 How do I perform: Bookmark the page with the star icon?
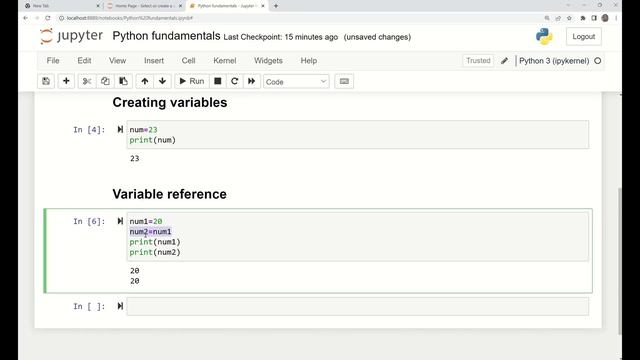click(x=569, y=18)
